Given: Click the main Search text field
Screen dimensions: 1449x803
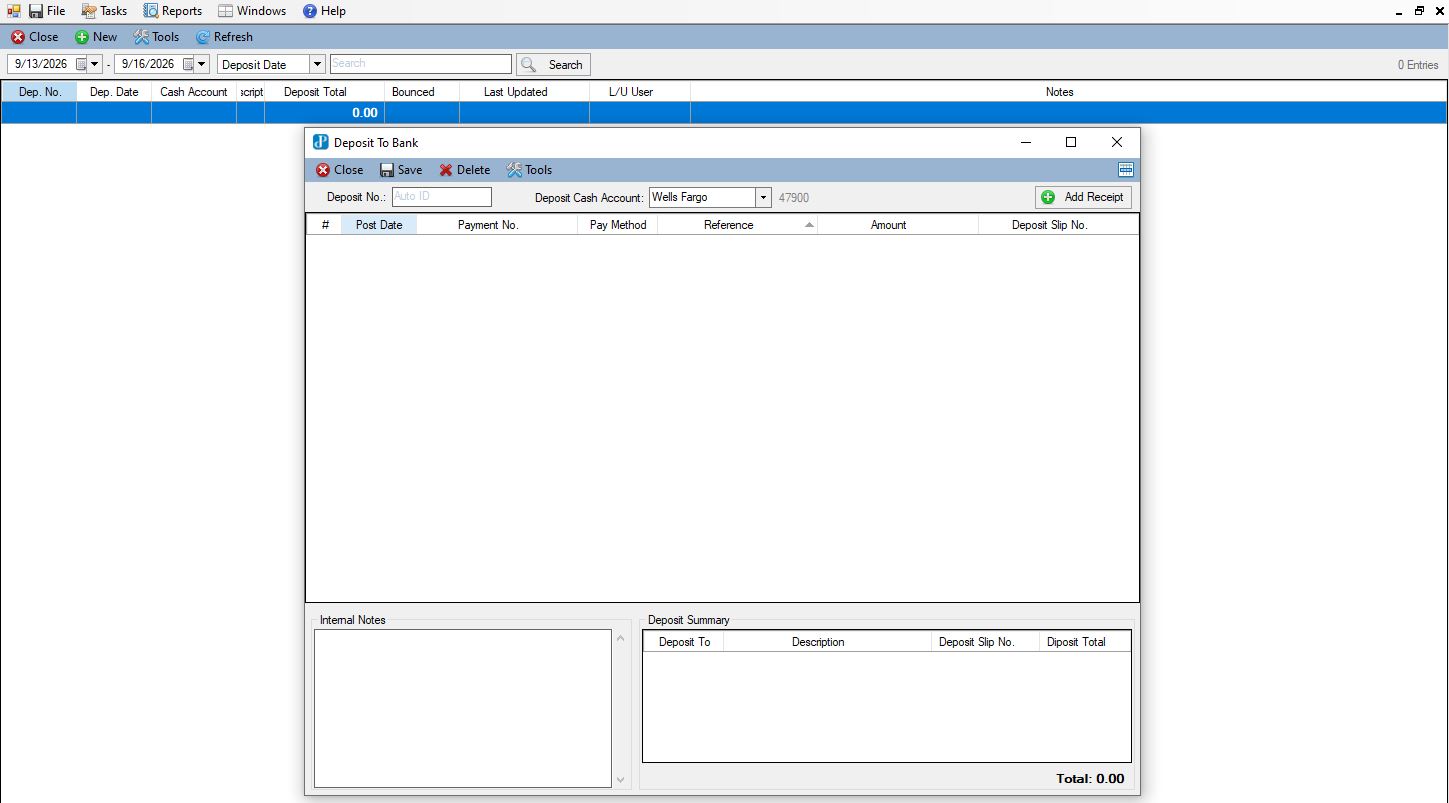Looking at the screenshot, I should (421, 64).
